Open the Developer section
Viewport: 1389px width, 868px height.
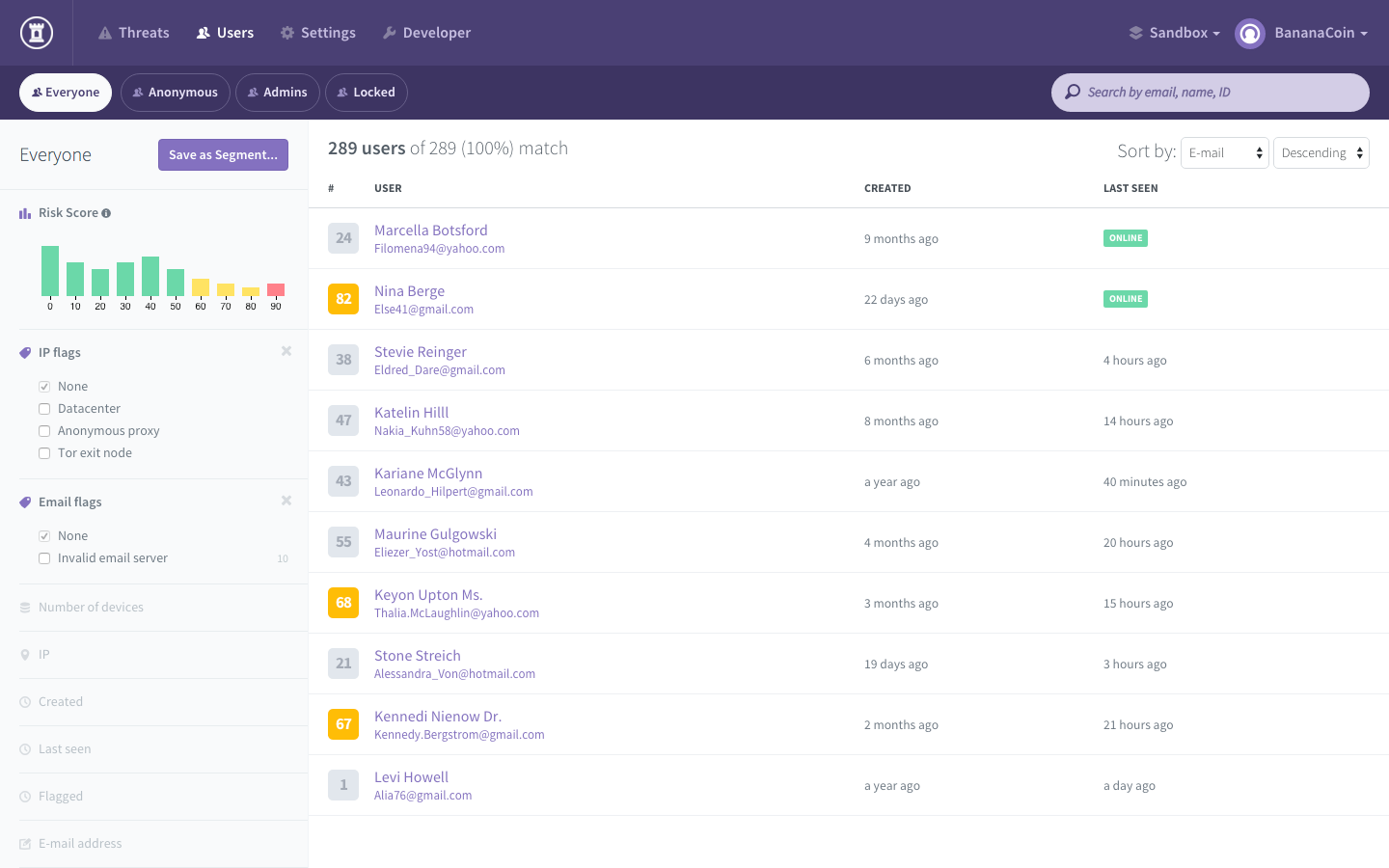(x=427, y=33)
